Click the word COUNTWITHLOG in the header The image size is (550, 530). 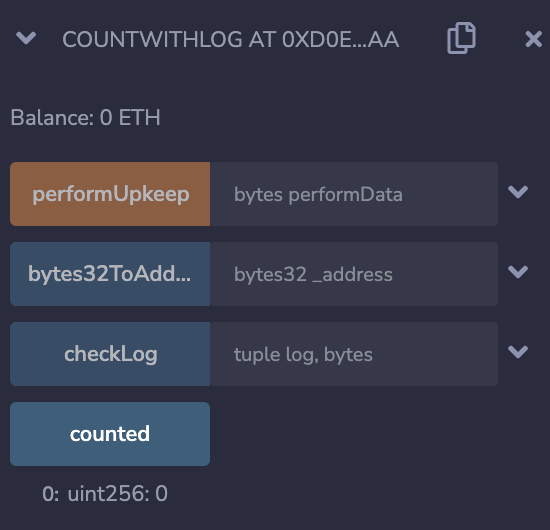(152, 39)
